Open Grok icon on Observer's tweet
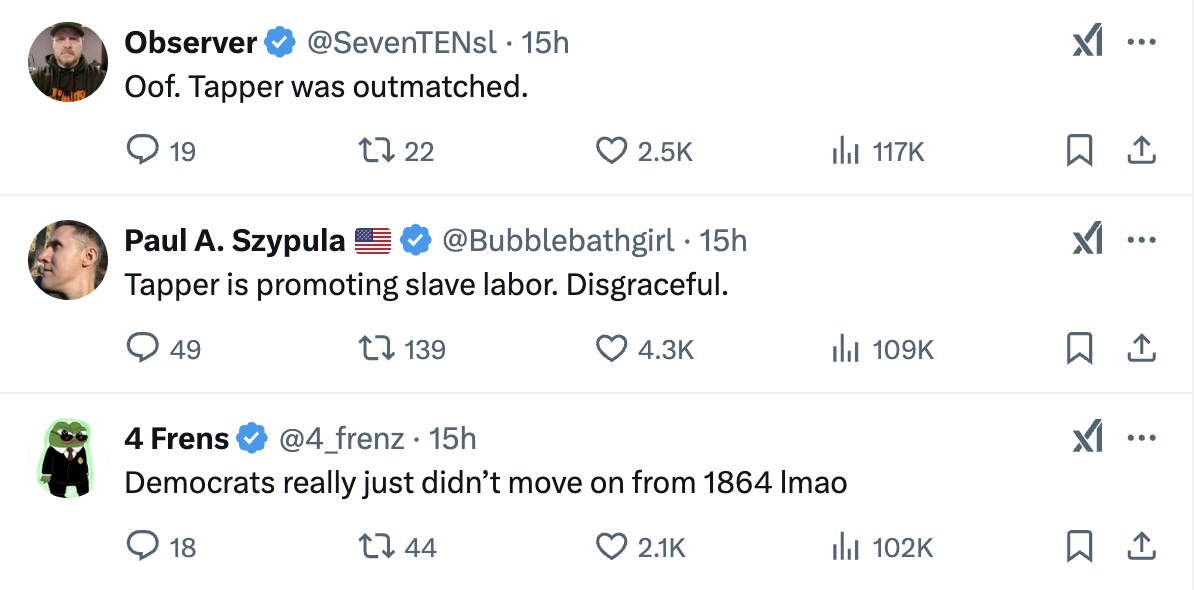Image resolution: width=1194 pixels, height=590 pixels. coord(1087,43)
